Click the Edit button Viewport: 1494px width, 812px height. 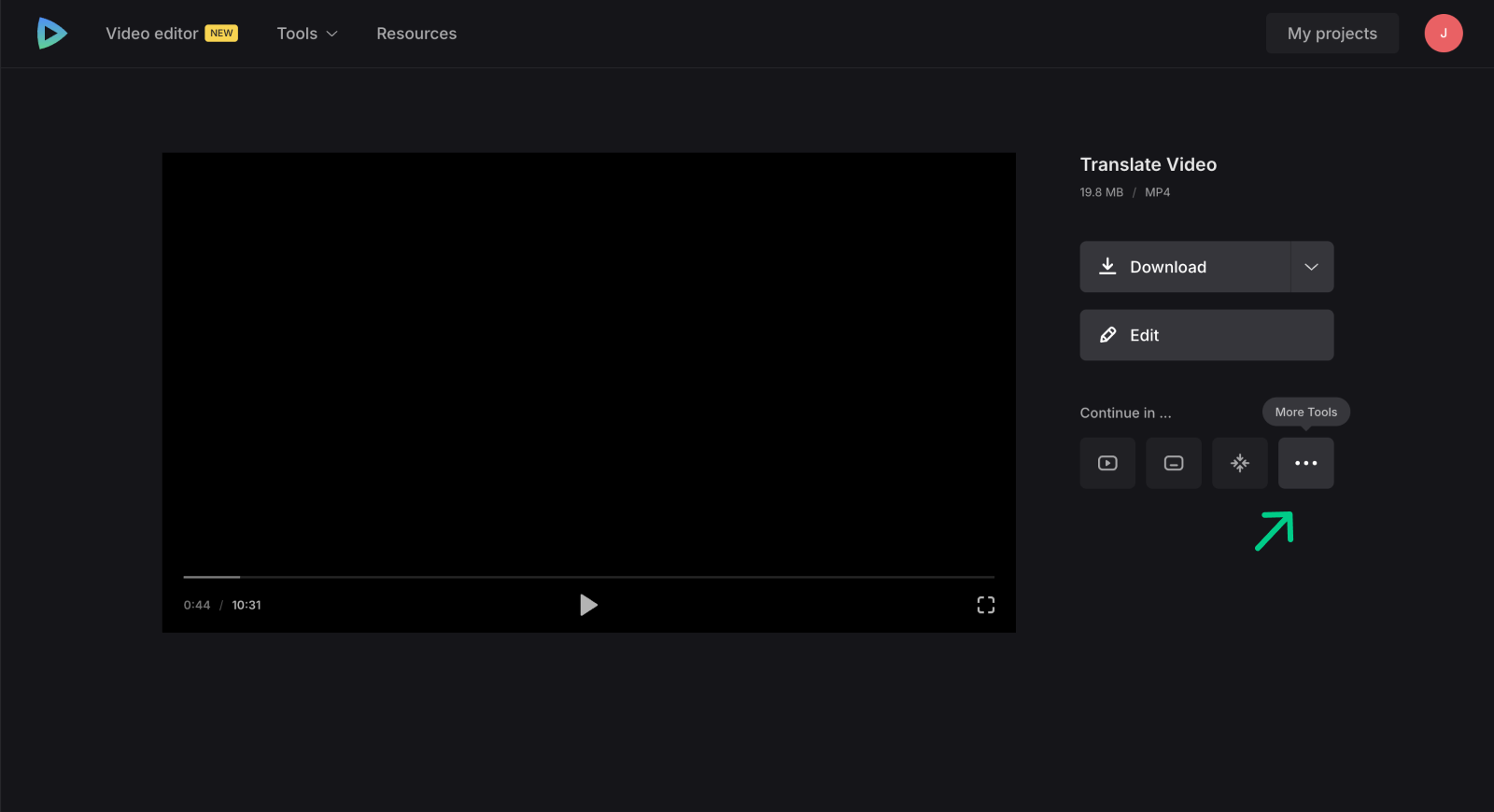pos(1206,335)
